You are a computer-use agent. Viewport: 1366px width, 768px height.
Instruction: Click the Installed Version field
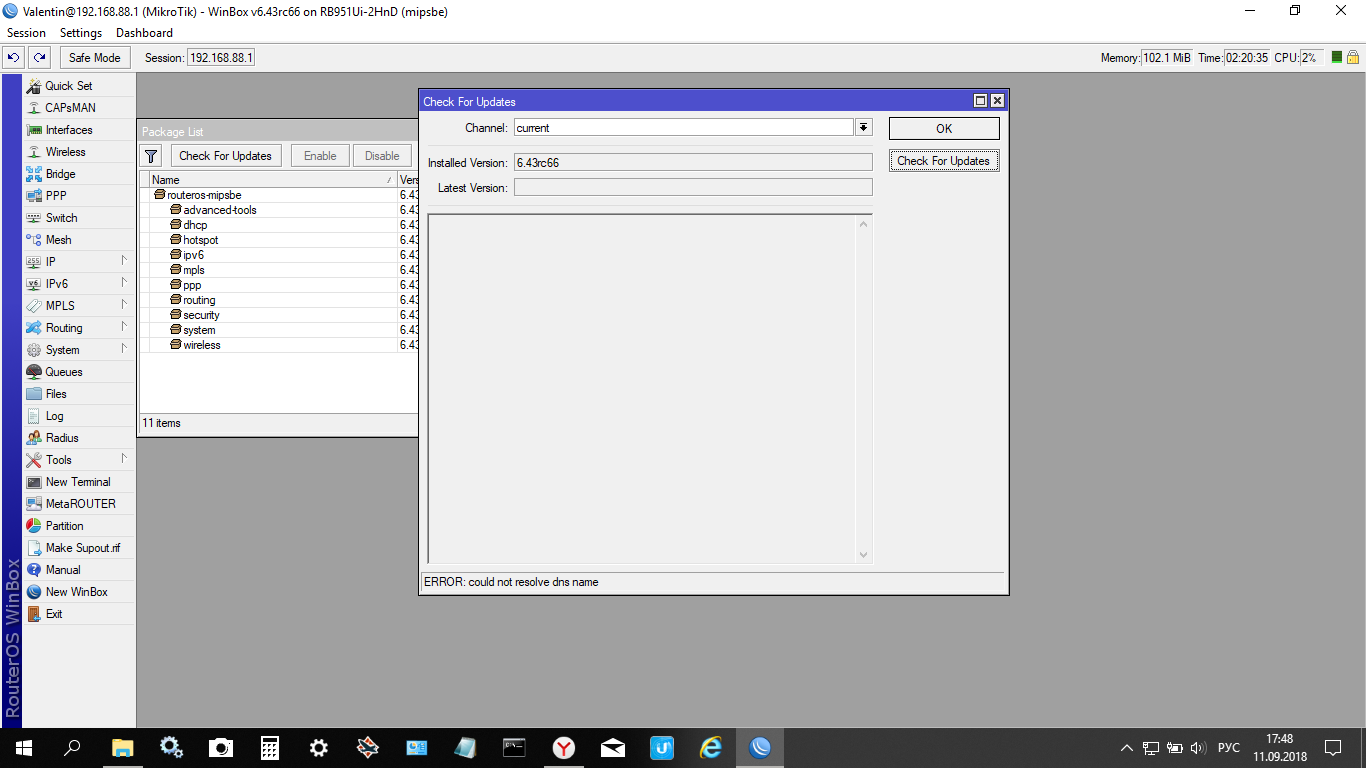[693, 162]
